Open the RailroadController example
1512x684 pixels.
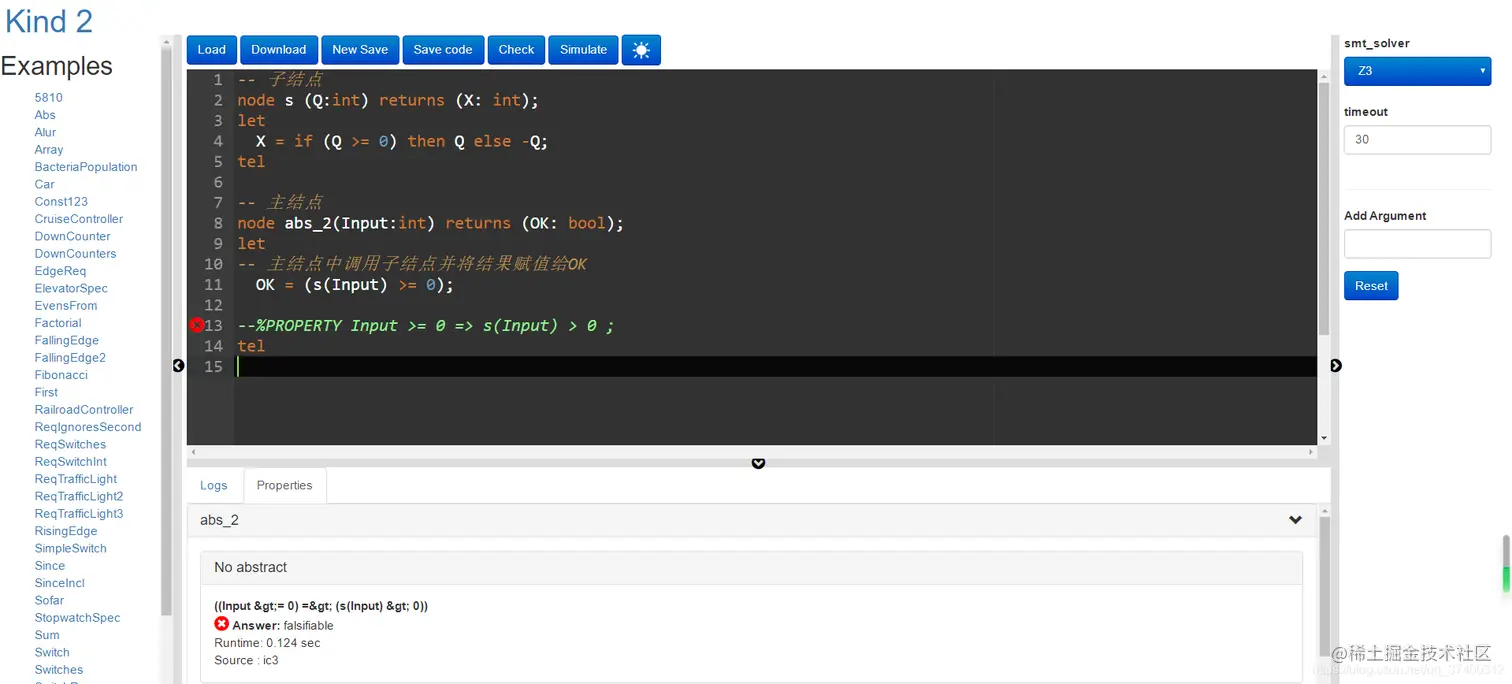pos(84,410)
